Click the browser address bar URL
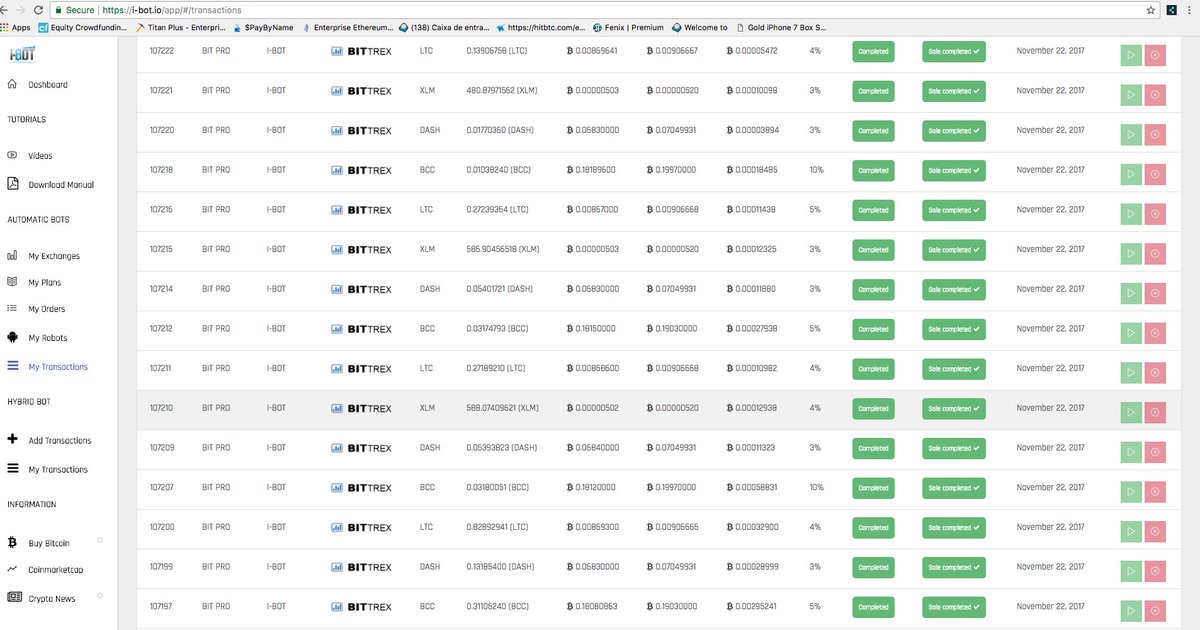Image resolution: width=1200 pixels, height=630 pixels. click(170, 9)
